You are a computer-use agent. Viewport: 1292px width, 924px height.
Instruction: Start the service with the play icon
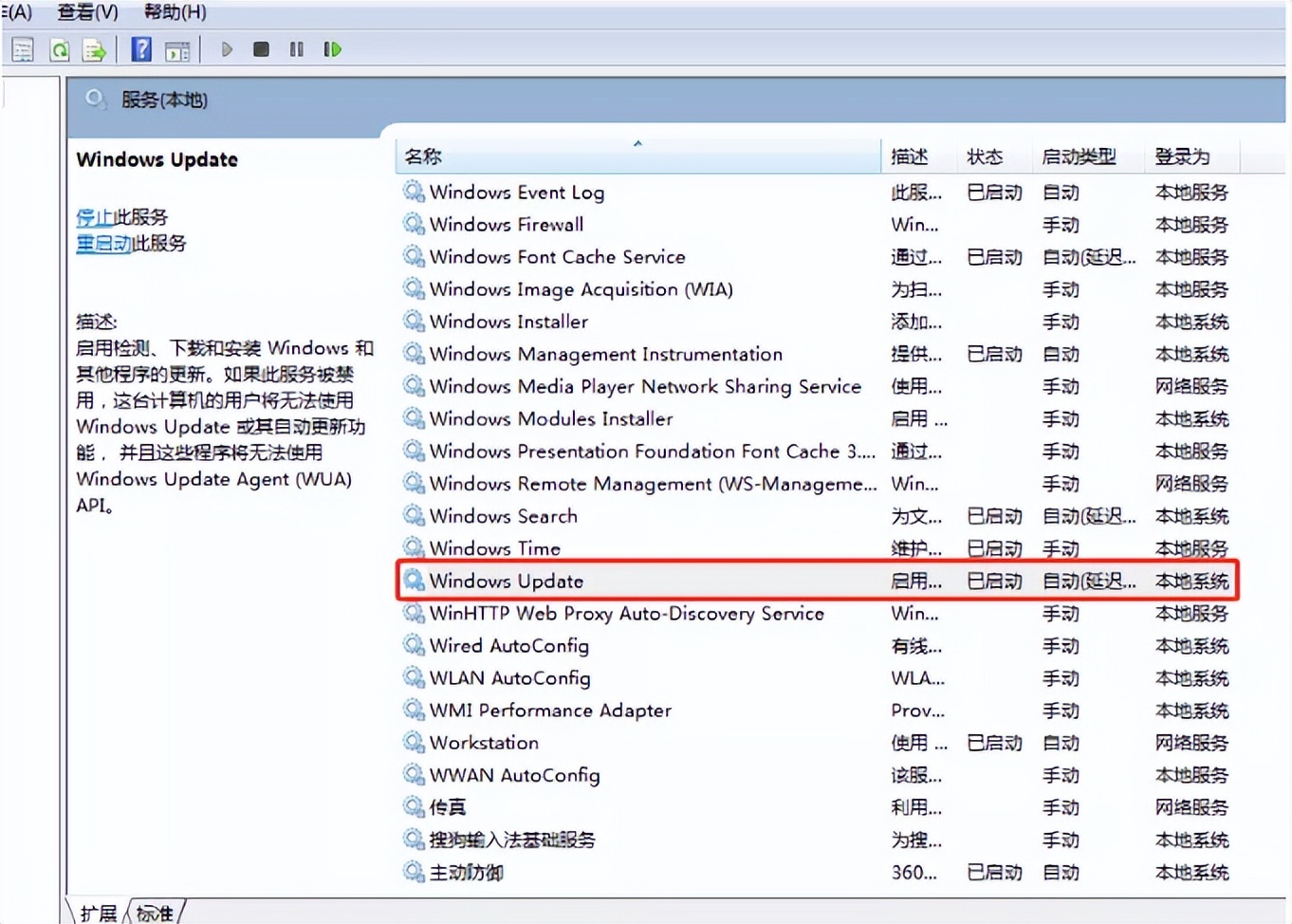click(227, 49)
